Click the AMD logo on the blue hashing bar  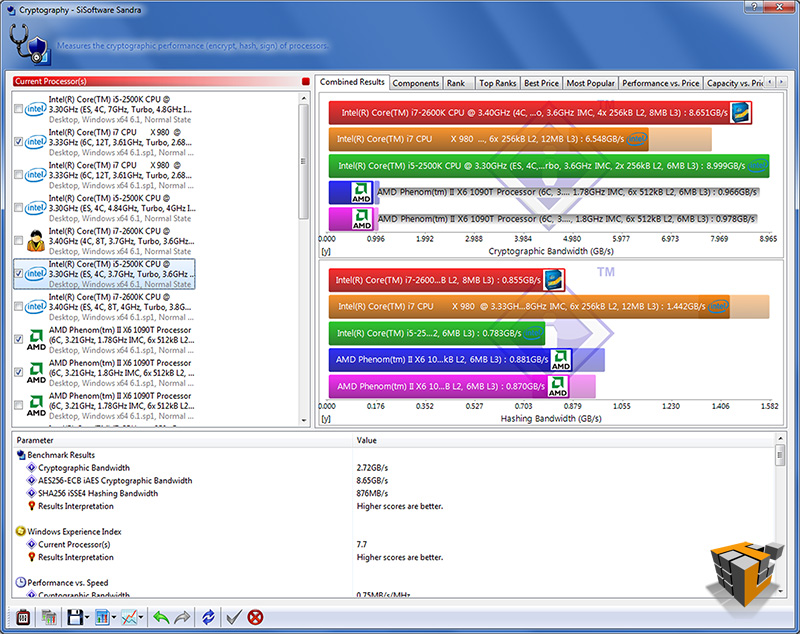pyautogui.click(x=561, y=360)
